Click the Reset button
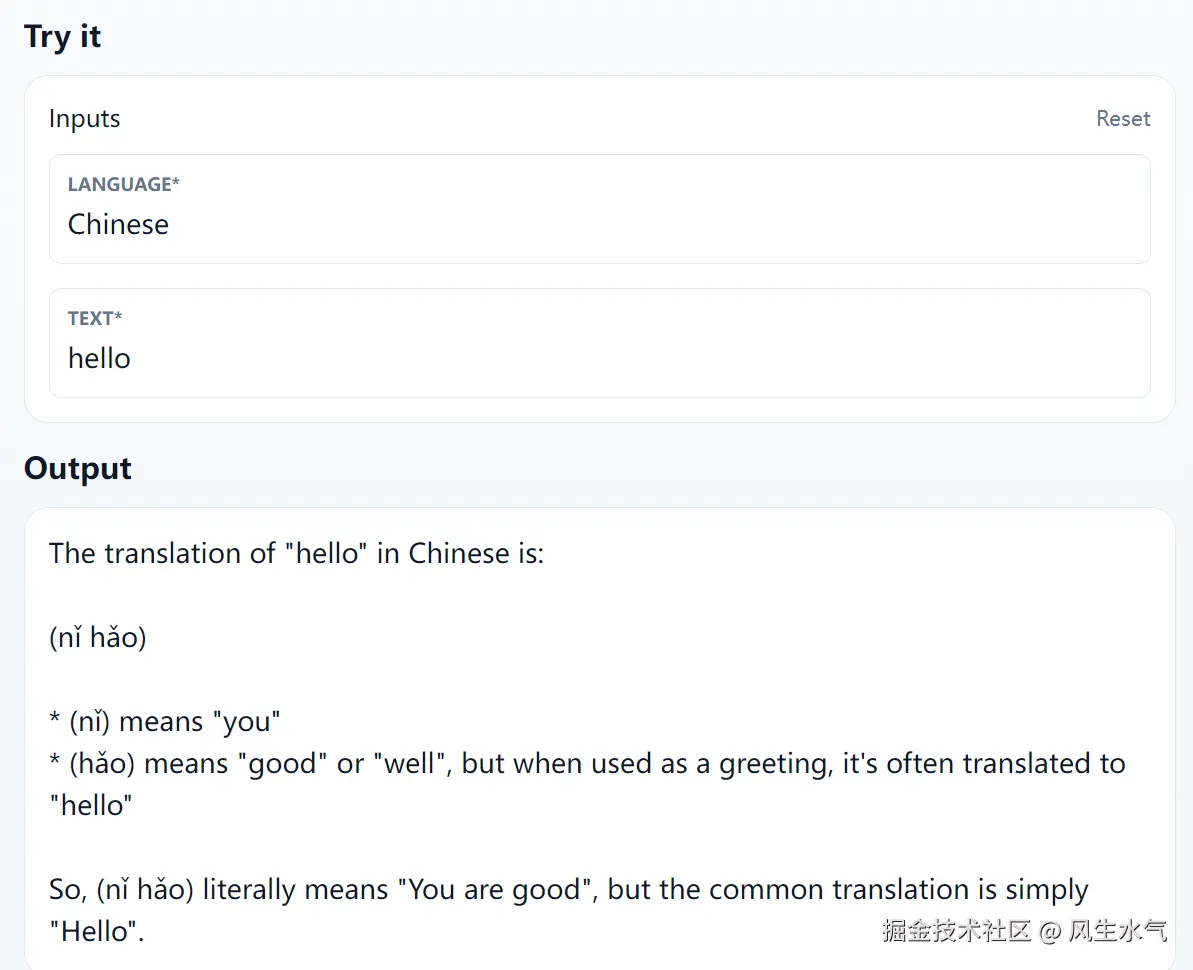Screen dimensions: 1193x970 [1122, 119]
